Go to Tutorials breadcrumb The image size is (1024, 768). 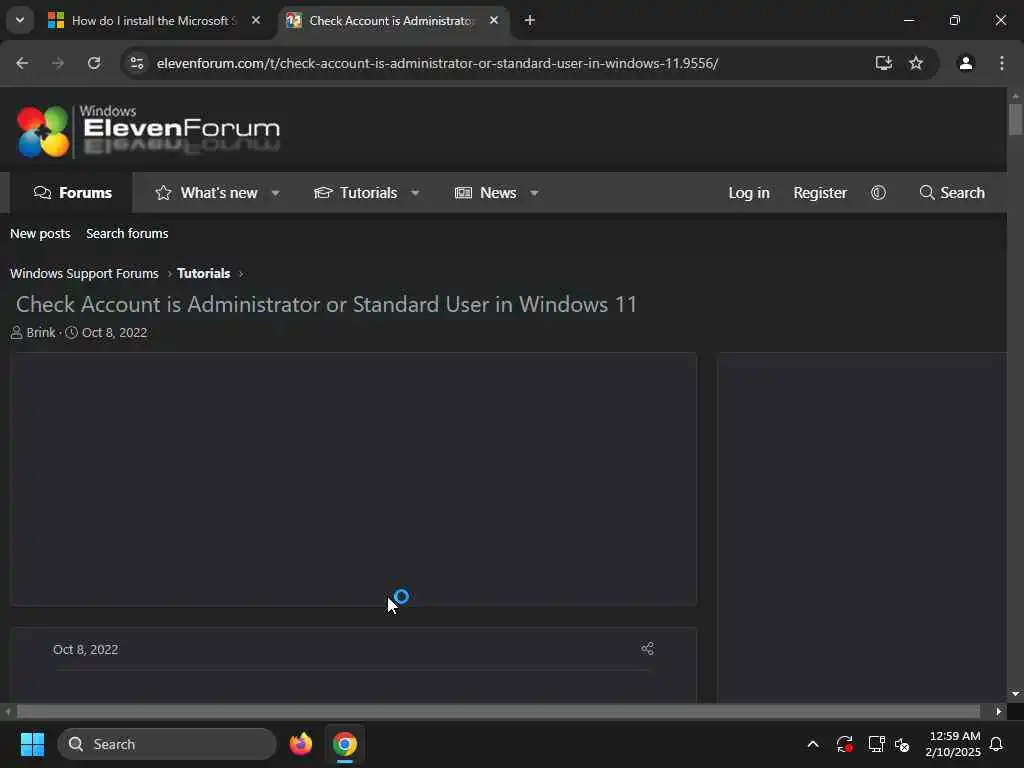203,273
